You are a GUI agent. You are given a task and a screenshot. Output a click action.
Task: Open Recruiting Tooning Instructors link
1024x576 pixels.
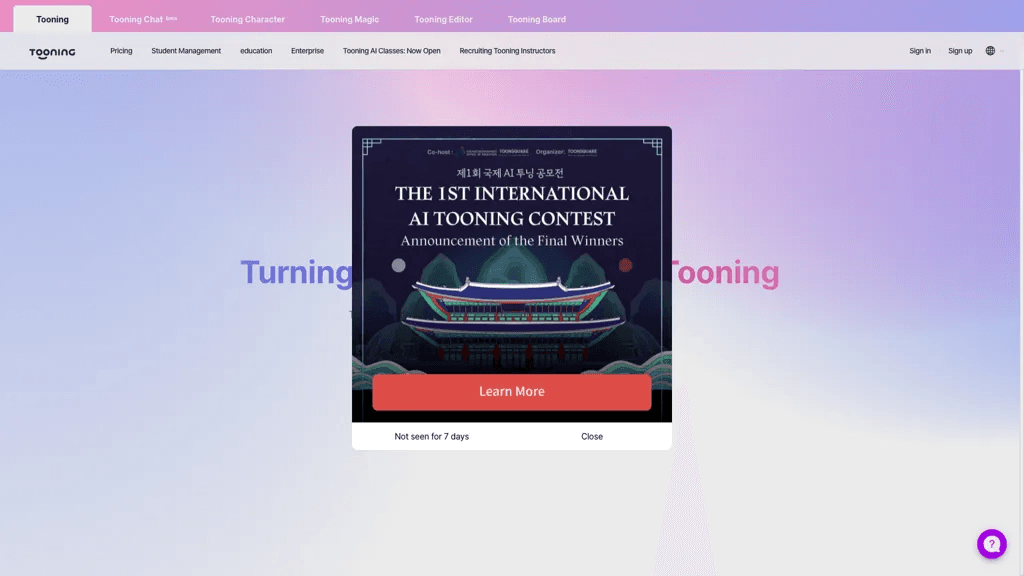(x=507, y=51)
